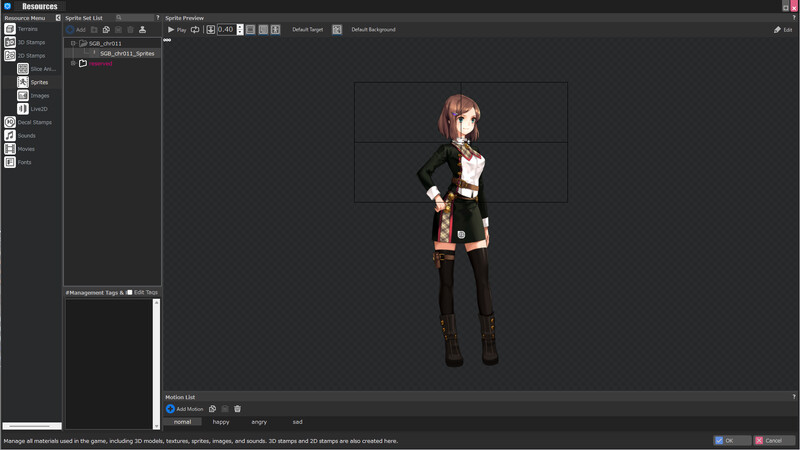Click the stamp icon in Sprite Set List toolbar
This screenshot has width=800, height=450.
coord(142,30)
